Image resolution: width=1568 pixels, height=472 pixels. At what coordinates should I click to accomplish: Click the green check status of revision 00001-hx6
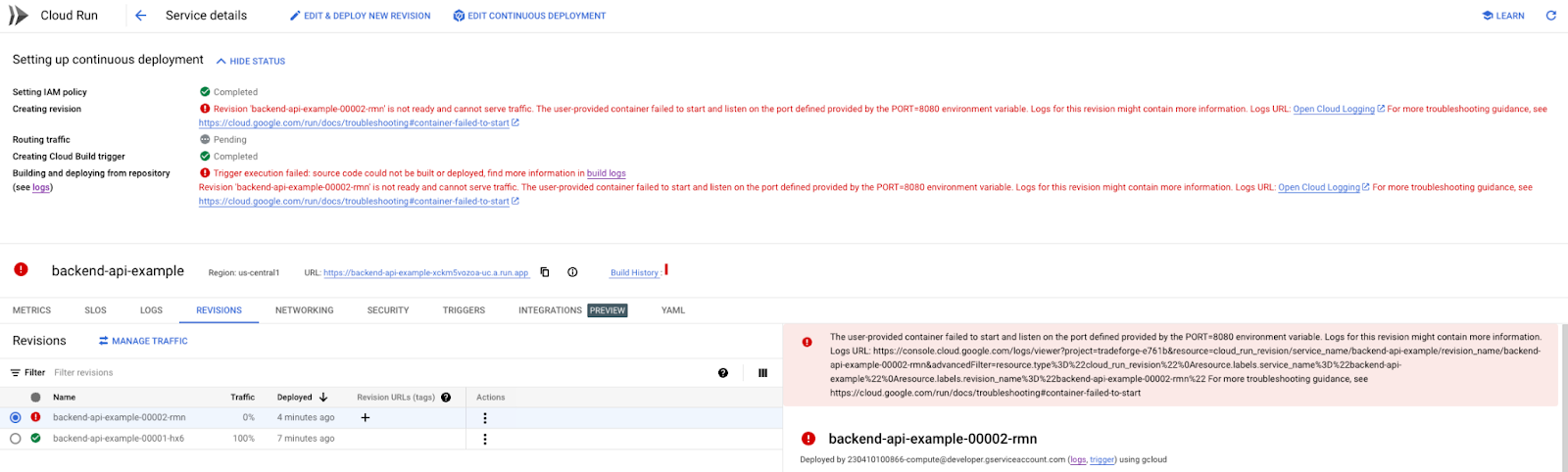(36, 439)
